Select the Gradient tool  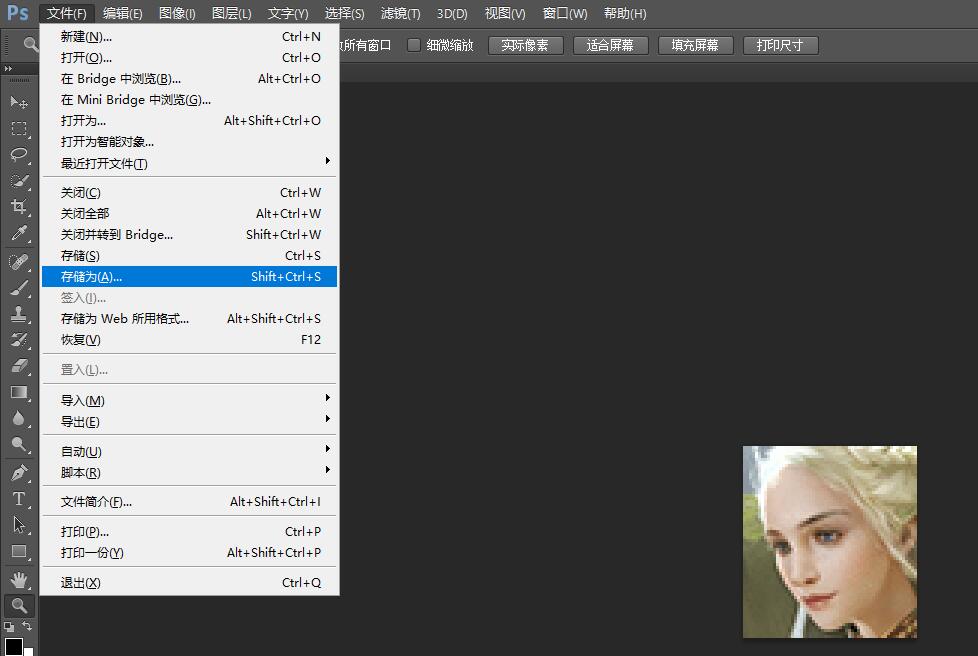[19, 392]
